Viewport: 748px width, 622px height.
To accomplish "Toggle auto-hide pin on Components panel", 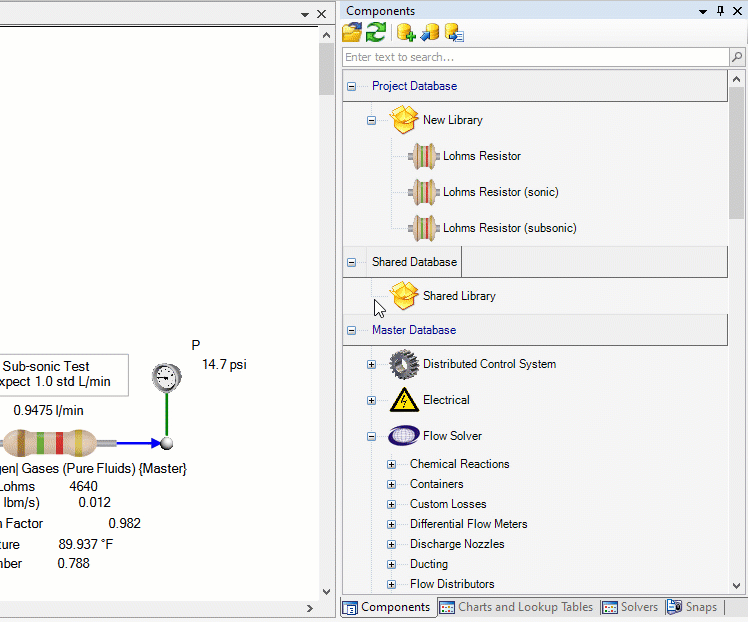I will click(720, 11).
